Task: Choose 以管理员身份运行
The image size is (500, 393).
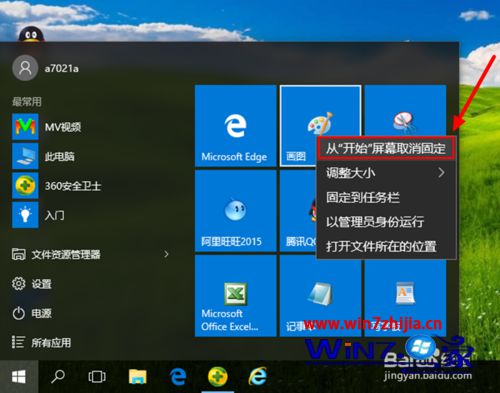Action: [x=386, y=222]
